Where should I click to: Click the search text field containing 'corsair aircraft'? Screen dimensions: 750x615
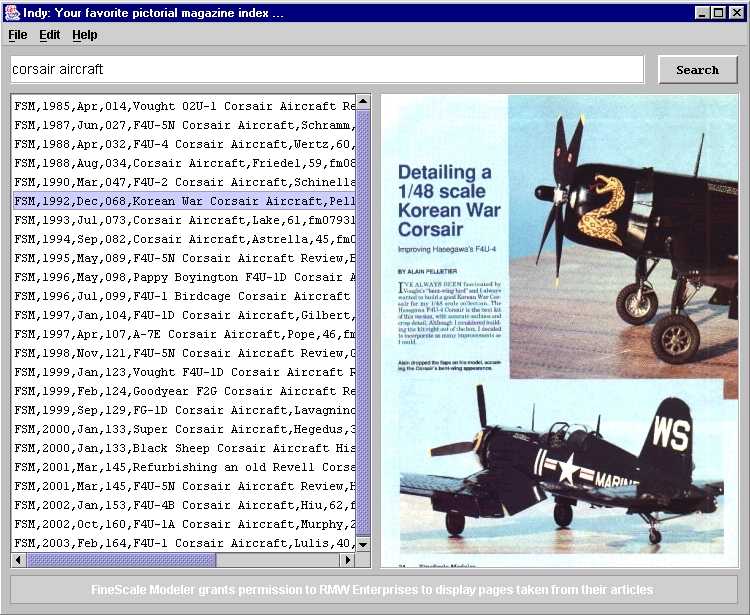click(x=327, y=70)
